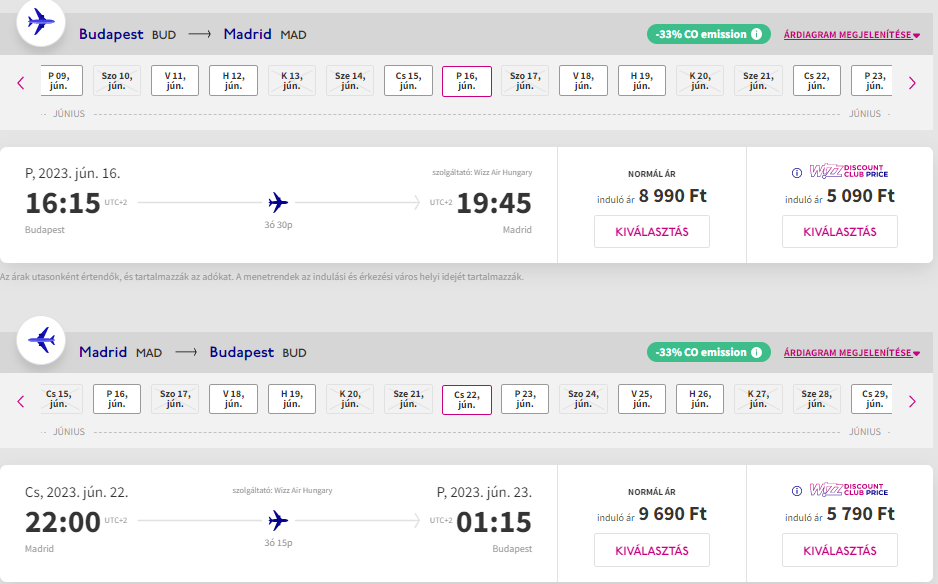Show later outbound dates with right arrow
The image size is (938, 584).
coord(912,83)
